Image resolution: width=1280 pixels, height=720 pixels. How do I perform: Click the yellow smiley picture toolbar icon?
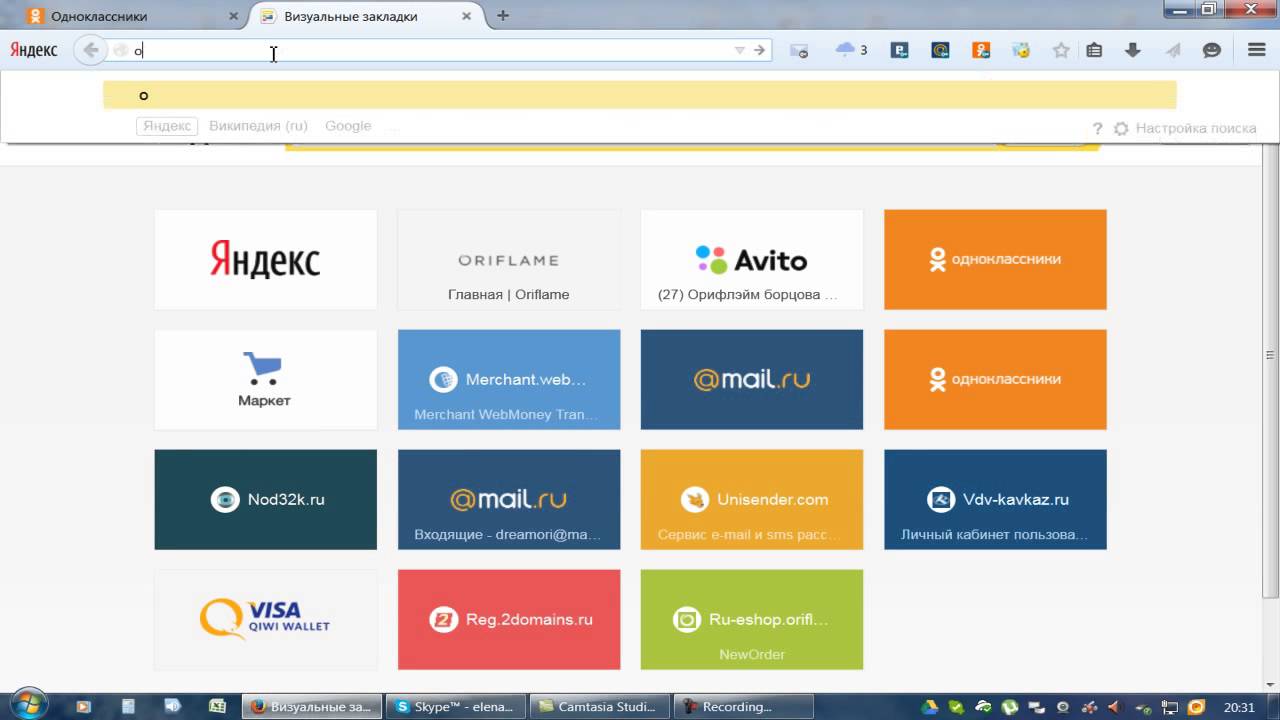[1021, 50]
